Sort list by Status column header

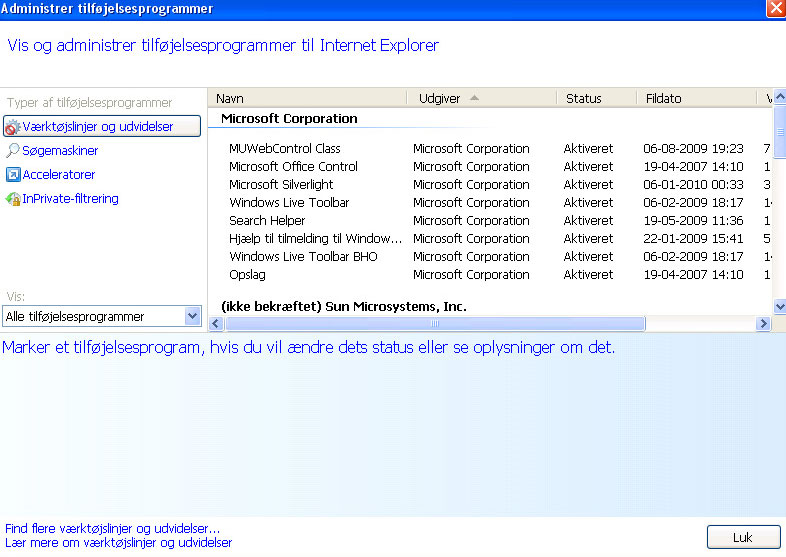(597, 98)
